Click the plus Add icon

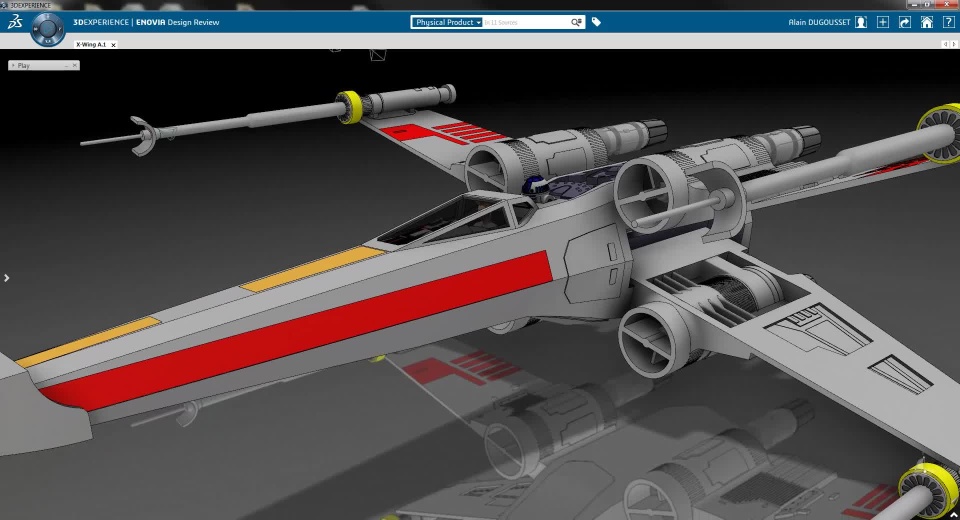click(x=883, y=22)
